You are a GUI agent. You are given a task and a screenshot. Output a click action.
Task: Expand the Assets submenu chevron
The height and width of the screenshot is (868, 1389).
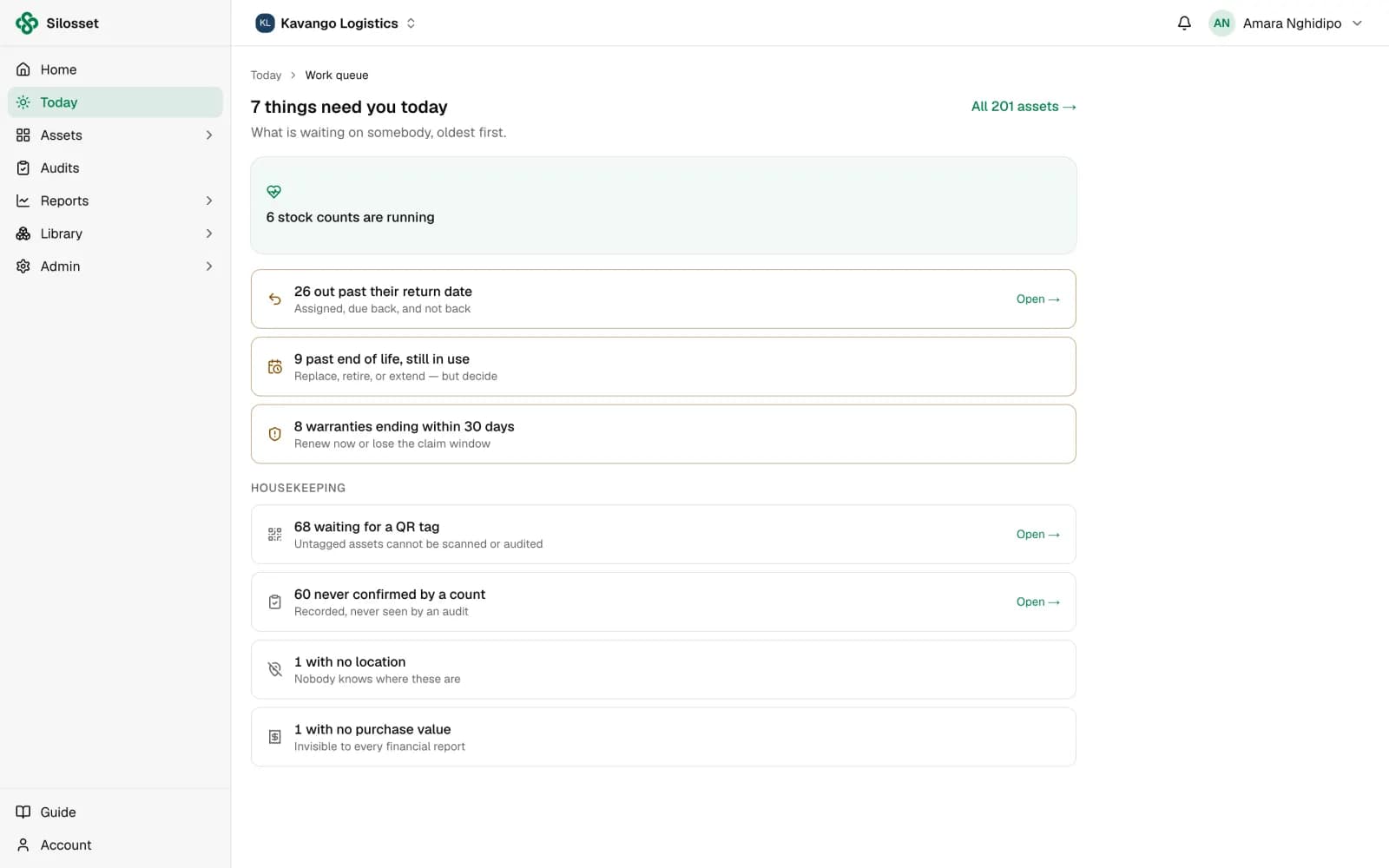pyautogui.click(x=209, y=135)
